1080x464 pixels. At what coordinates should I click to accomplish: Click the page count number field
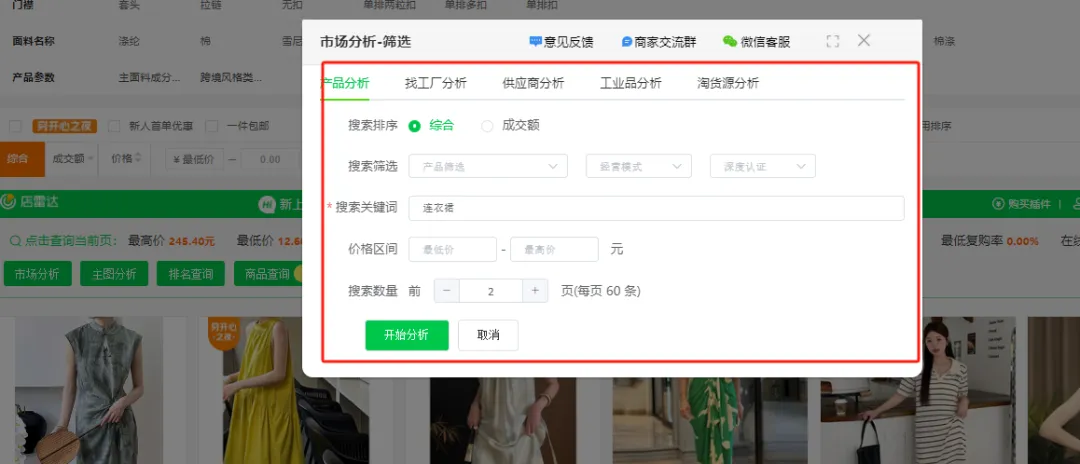[x=490, y=291]
